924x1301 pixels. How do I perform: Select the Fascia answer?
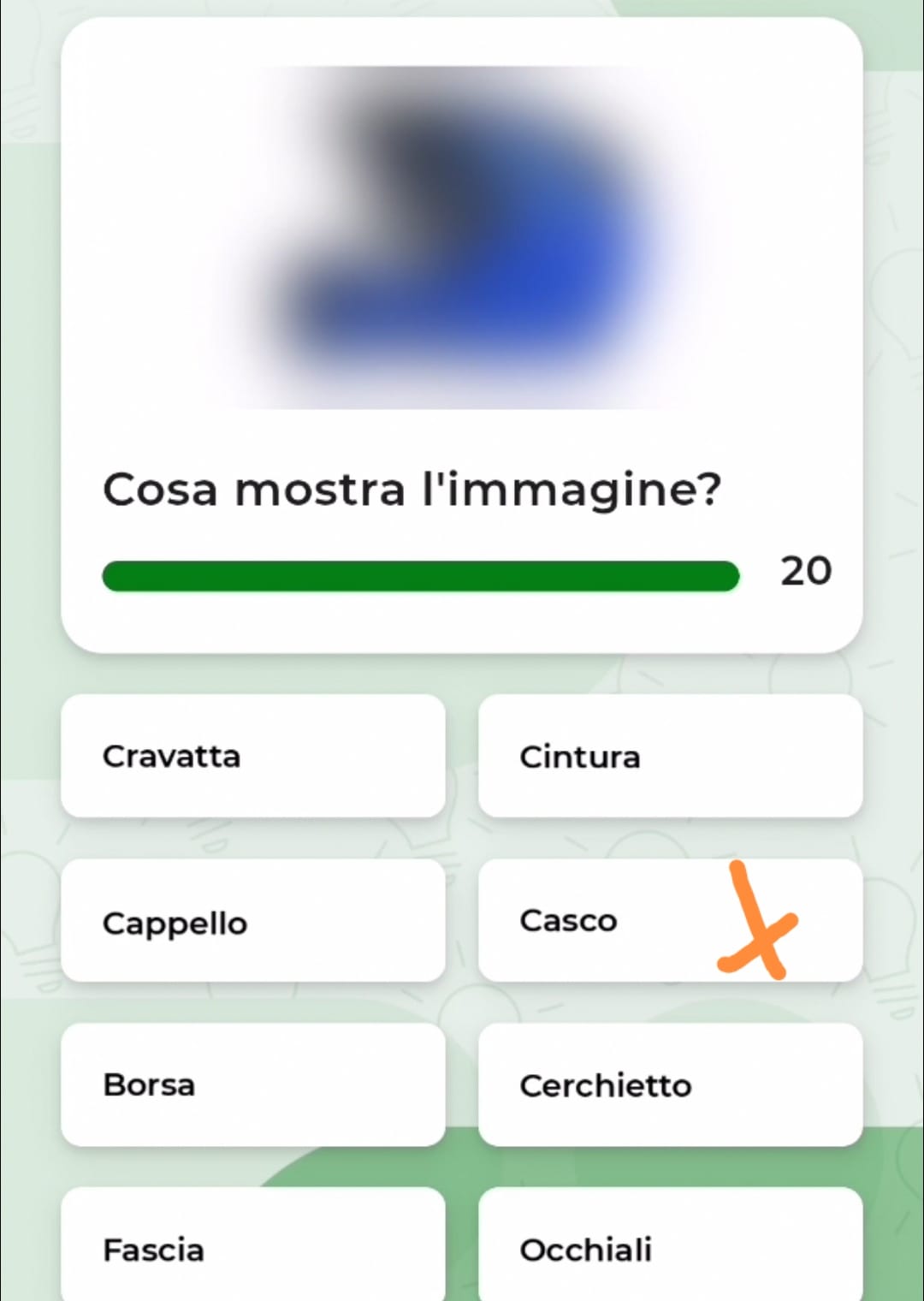(253, 1245)
